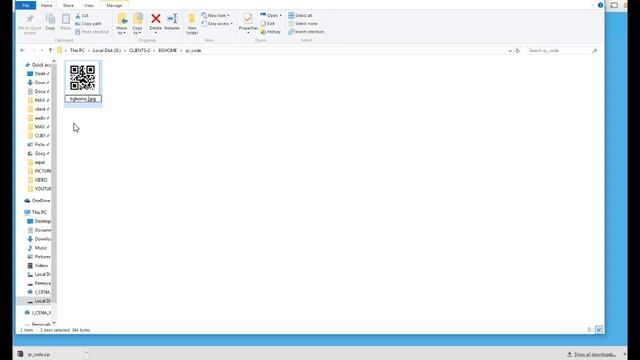Open the File ribbon tab

pos(26,5)
